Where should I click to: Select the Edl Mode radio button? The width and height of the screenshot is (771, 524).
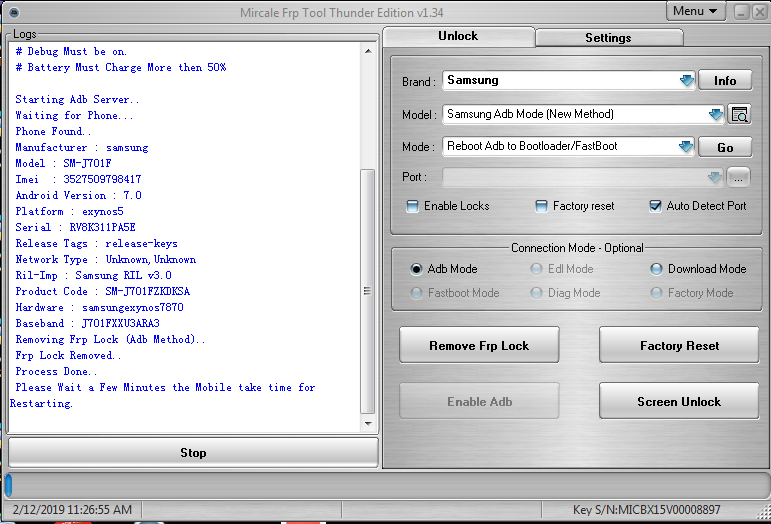pyautogui.click(x=536, y=269)
